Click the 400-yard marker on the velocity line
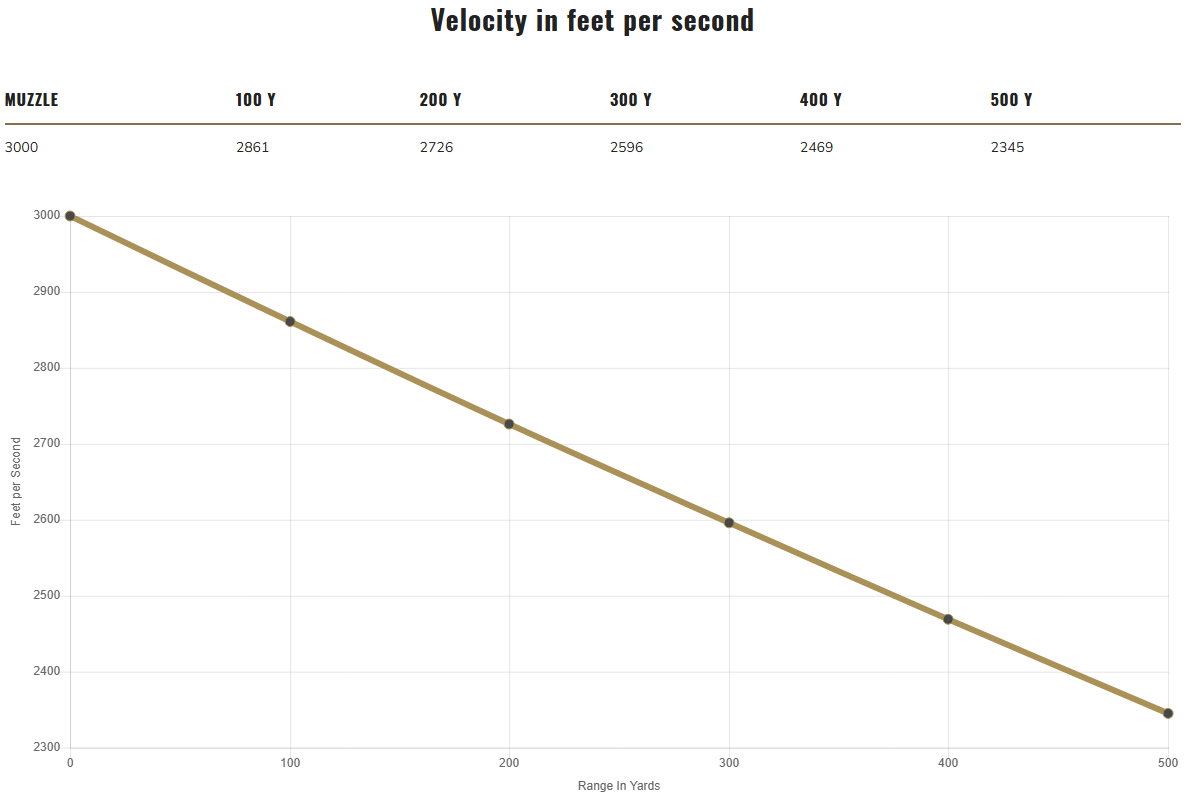 click(x=948, y=619)
